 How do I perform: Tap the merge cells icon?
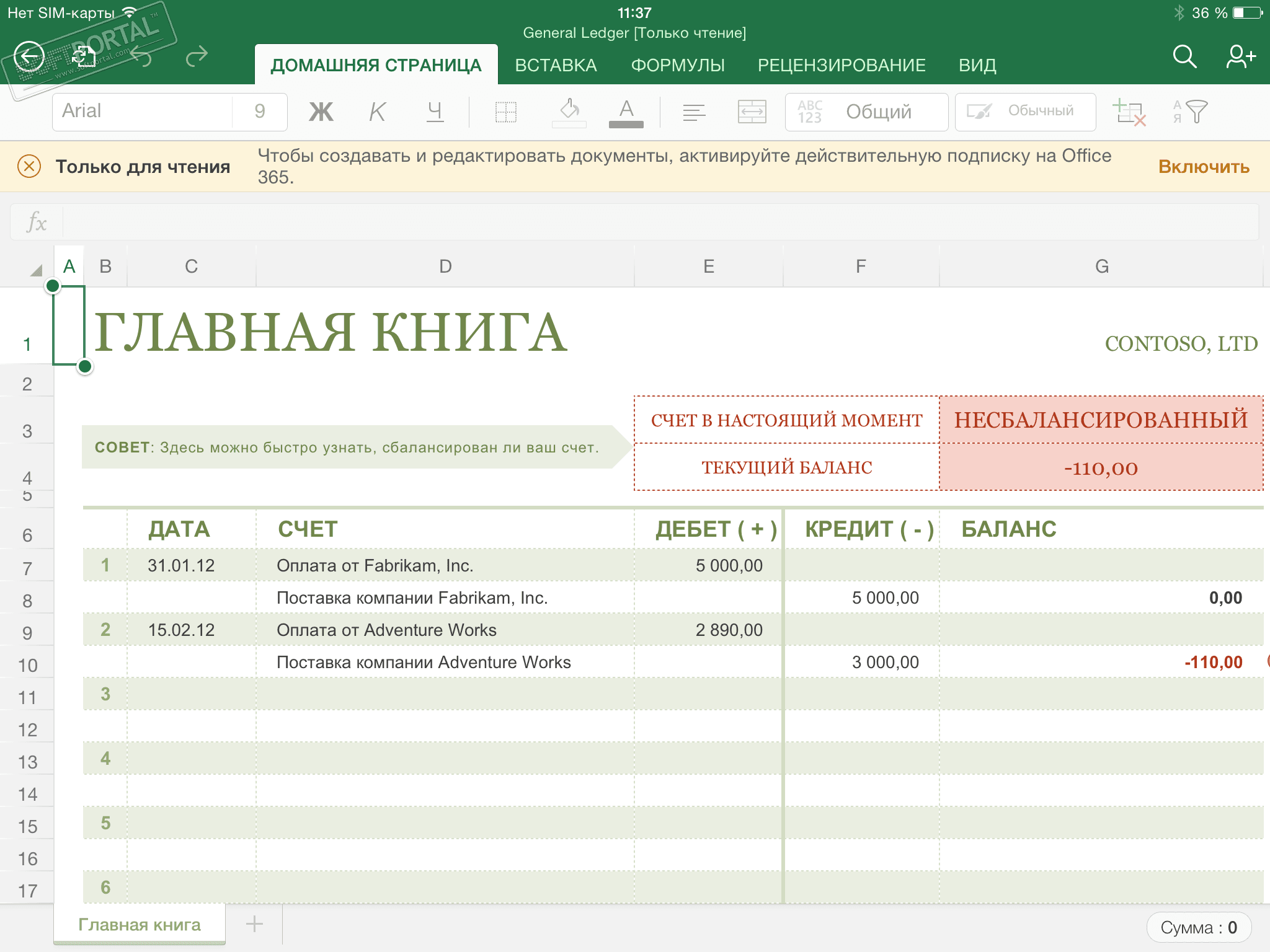point(752,112)
